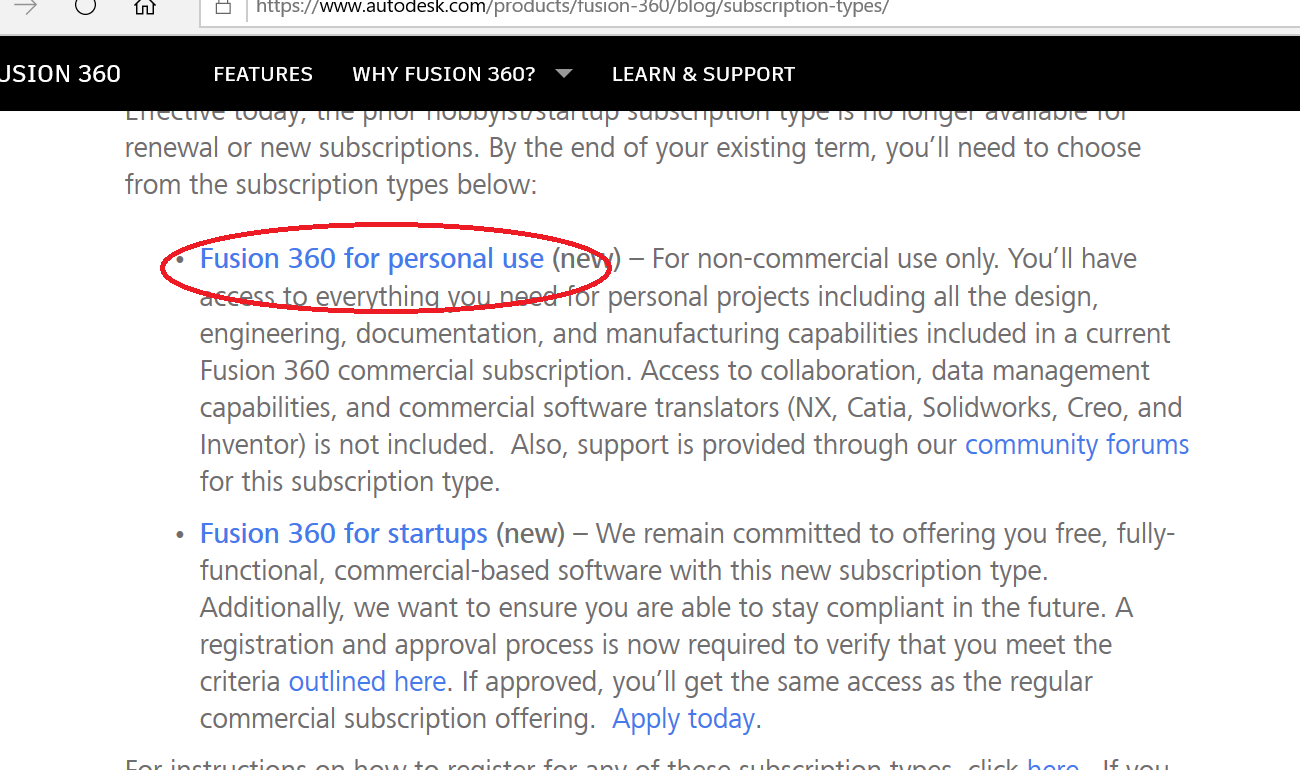Screen dimensions: 1300x770
Task: Go to browser home page icon
Action: coord(145,6)
